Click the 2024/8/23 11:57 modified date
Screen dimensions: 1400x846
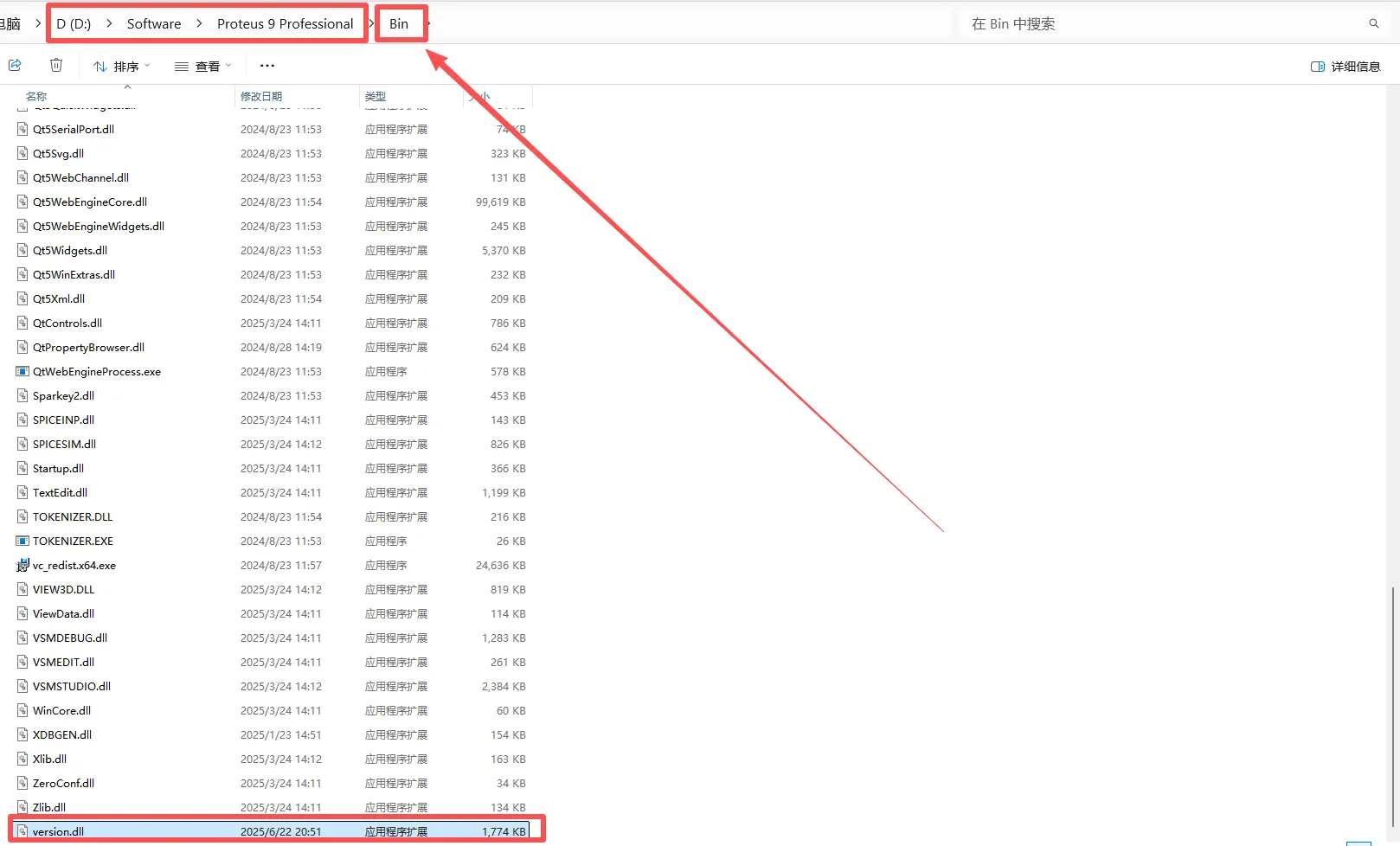[280, 565]
